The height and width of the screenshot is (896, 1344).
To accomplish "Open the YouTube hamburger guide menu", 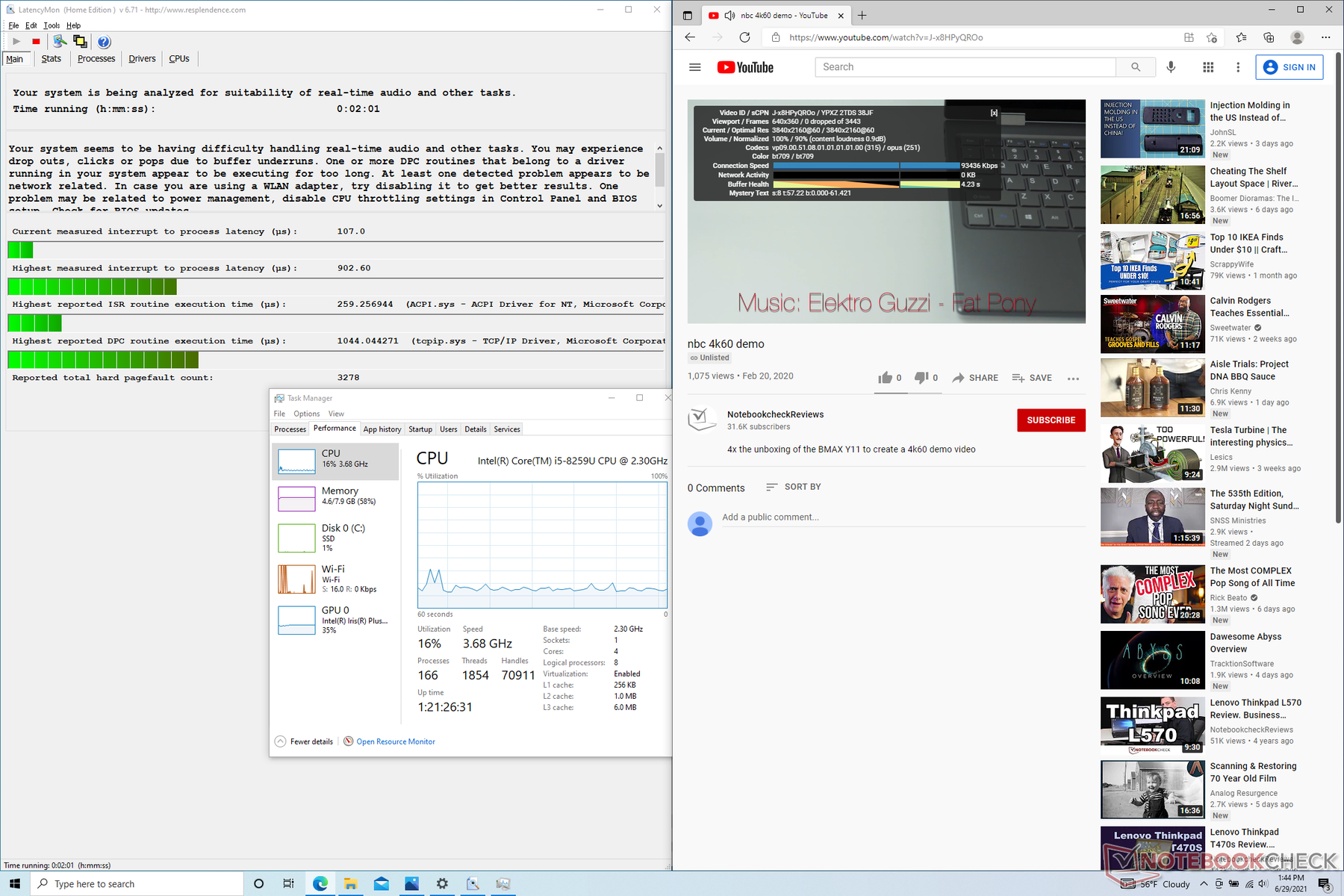I will 694,67.
